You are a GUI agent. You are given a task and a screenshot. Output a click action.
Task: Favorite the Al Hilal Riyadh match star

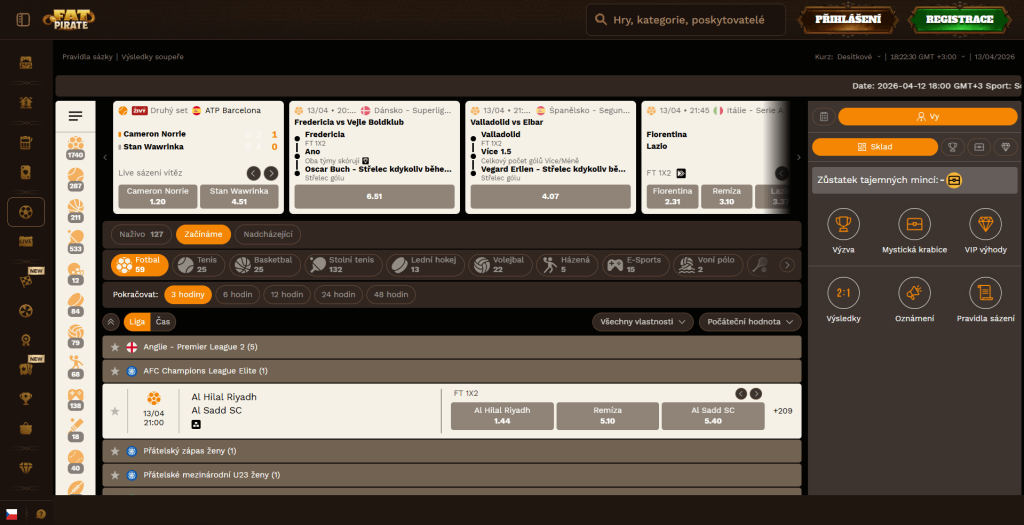point(115,411)
